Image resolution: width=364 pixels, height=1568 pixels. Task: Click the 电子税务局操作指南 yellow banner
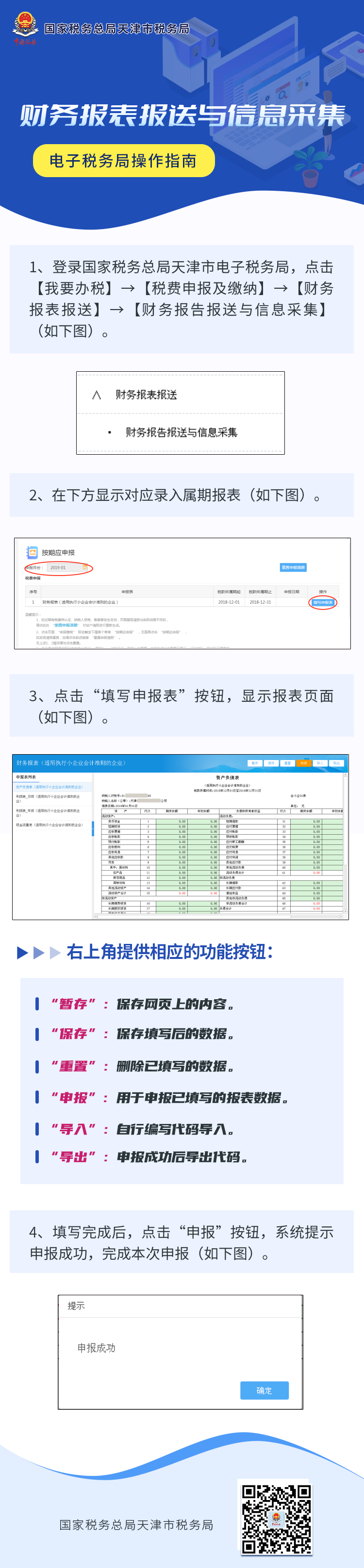point(124,161)
